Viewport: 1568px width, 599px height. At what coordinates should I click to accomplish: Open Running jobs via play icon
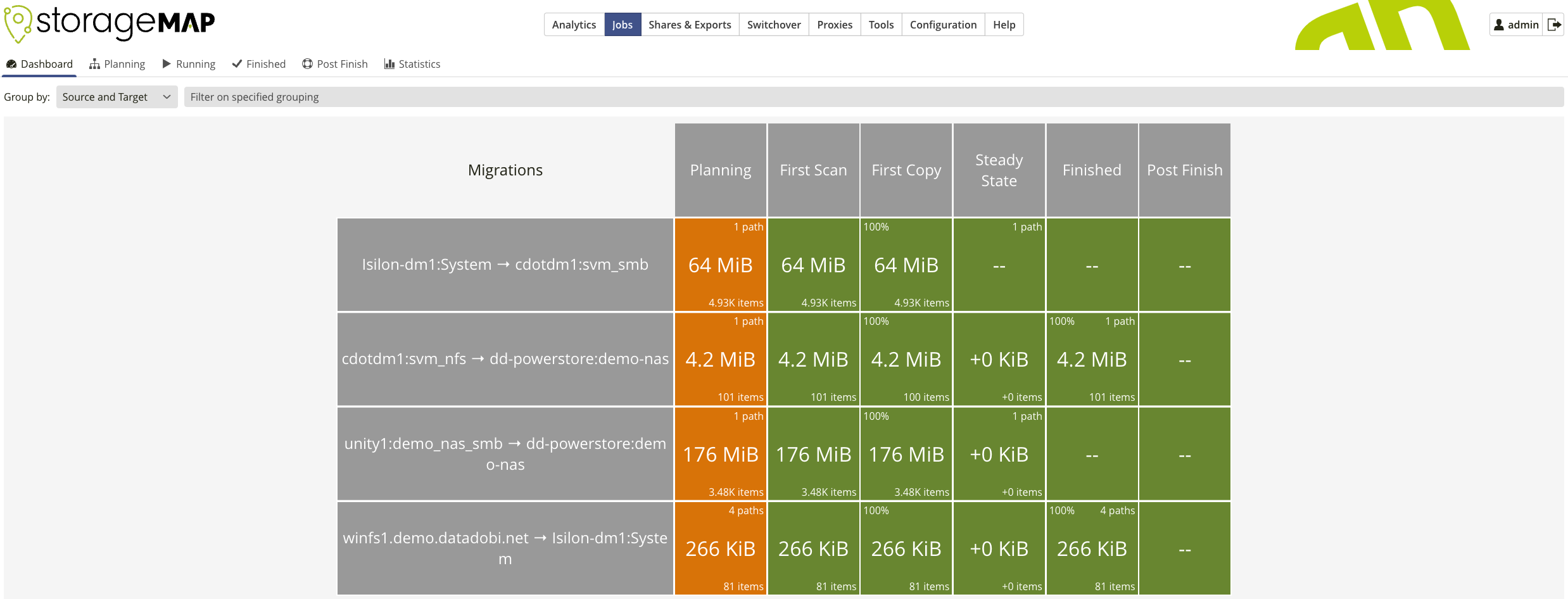pos(166,63)
